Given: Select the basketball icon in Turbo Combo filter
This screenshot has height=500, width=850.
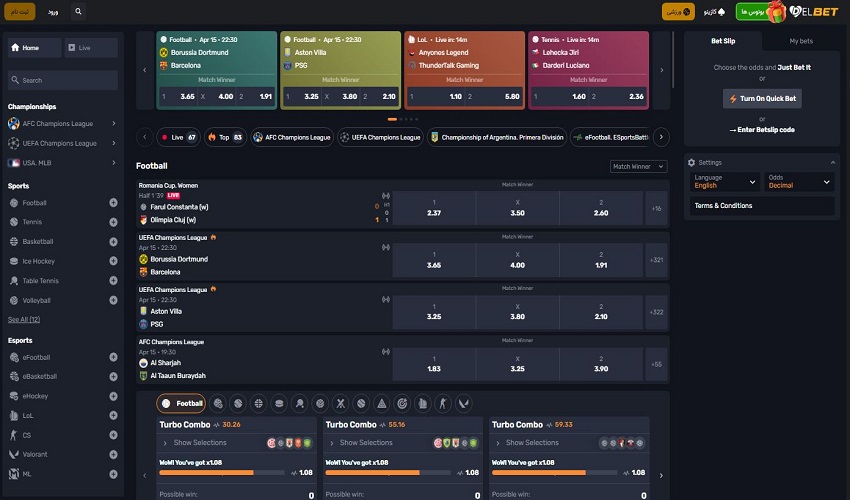Looking at the screenshot, I should point(259,403).
